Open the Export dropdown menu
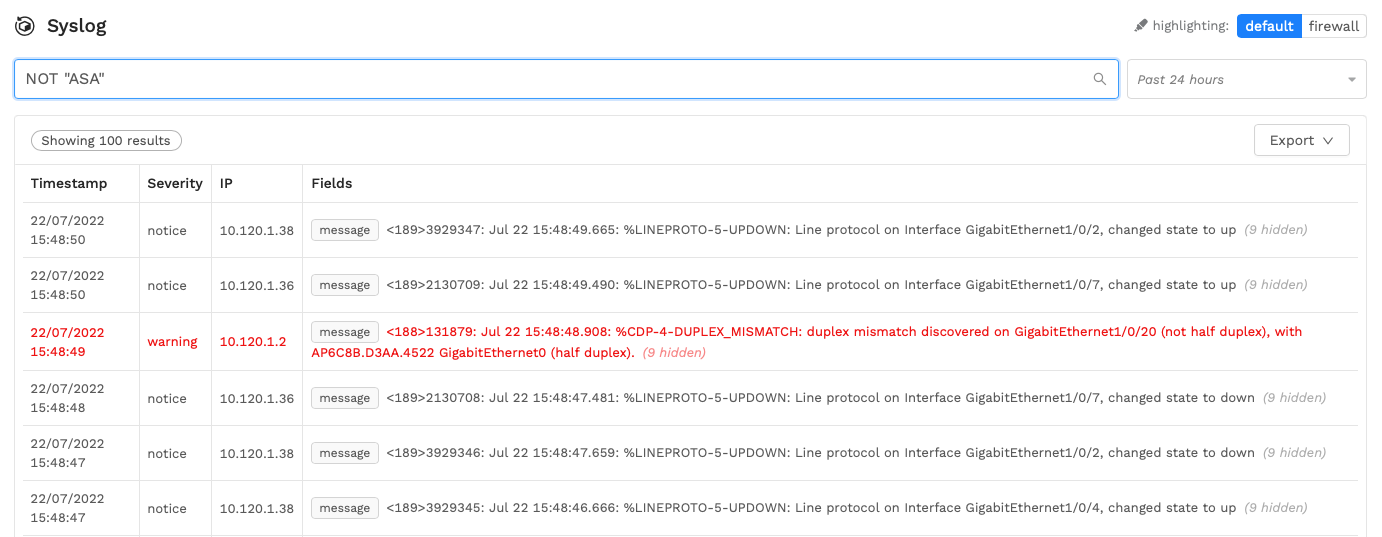 pos(1301,141)
